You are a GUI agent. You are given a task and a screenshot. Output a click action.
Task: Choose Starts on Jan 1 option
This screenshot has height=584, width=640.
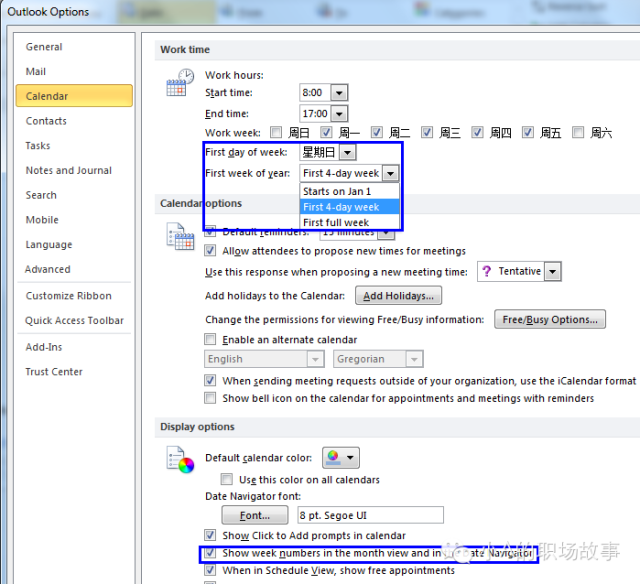(350, 191)
